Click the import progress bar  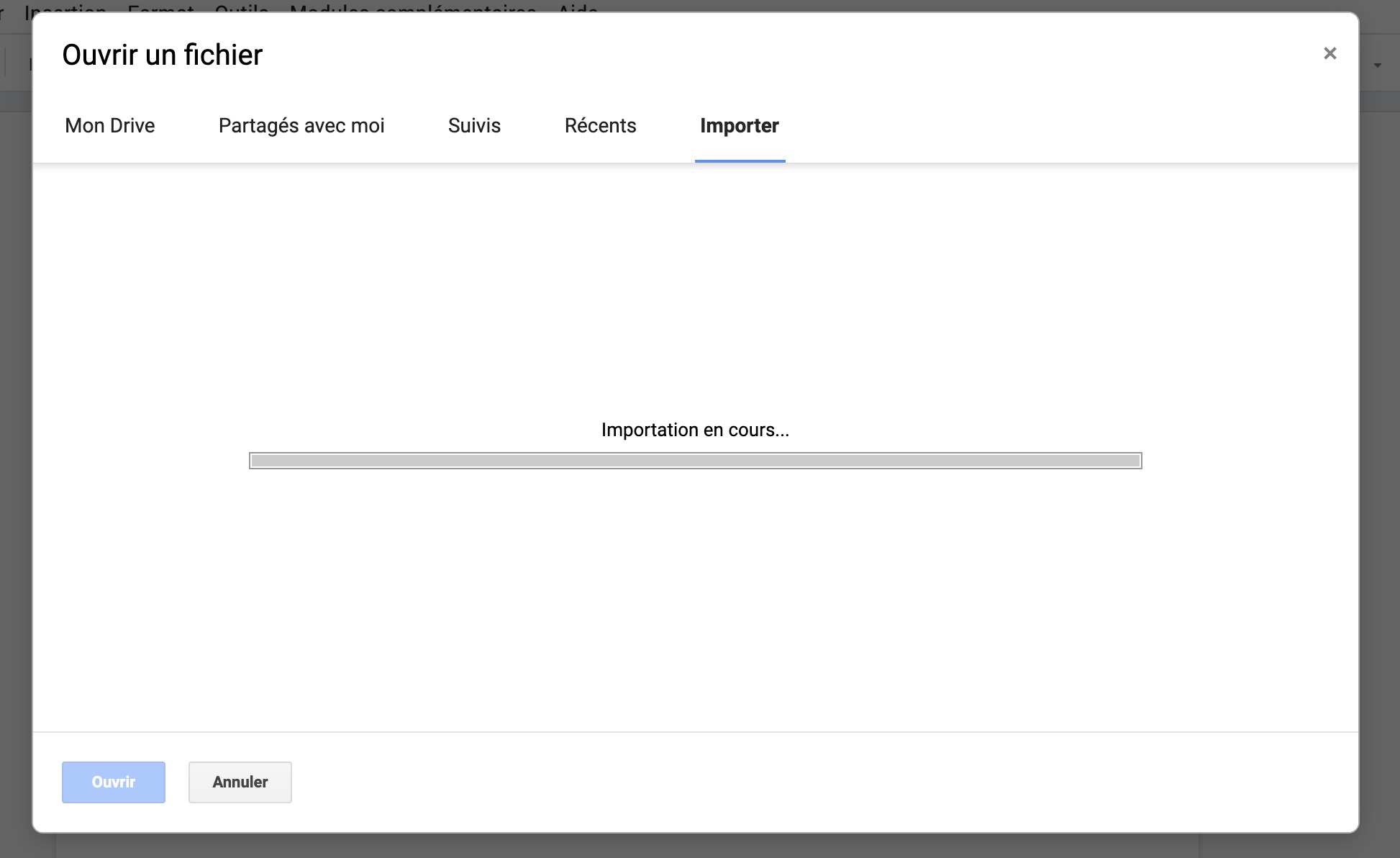[695, 461]
